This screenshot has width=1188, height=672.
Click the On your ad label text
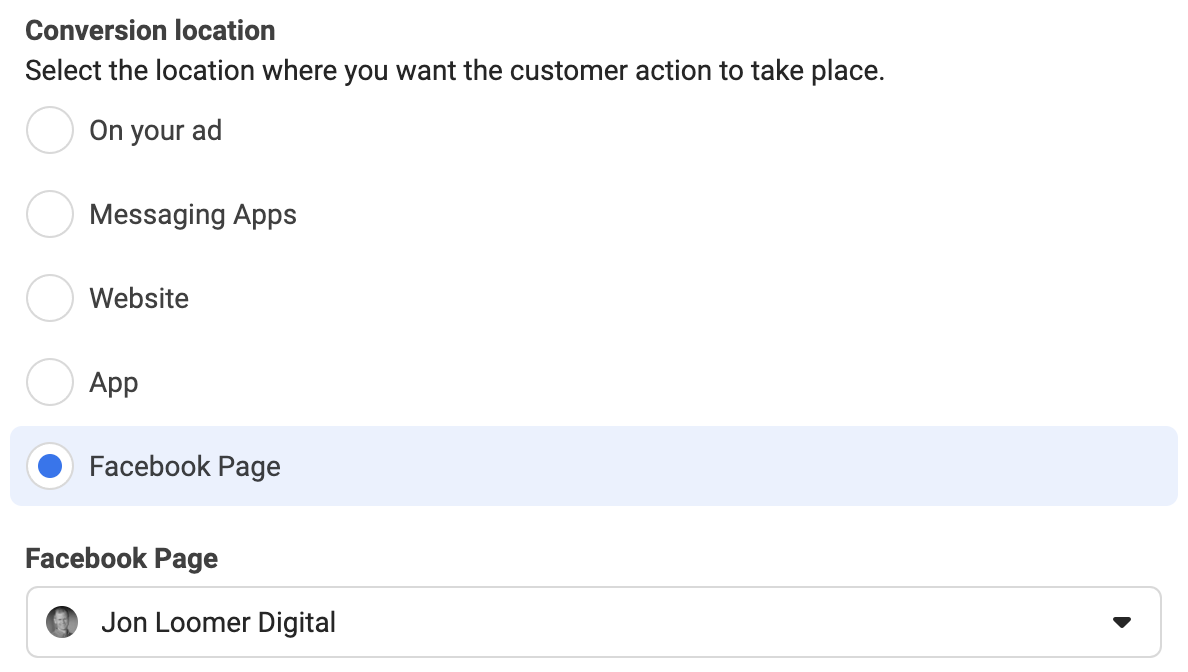point(155,131)
